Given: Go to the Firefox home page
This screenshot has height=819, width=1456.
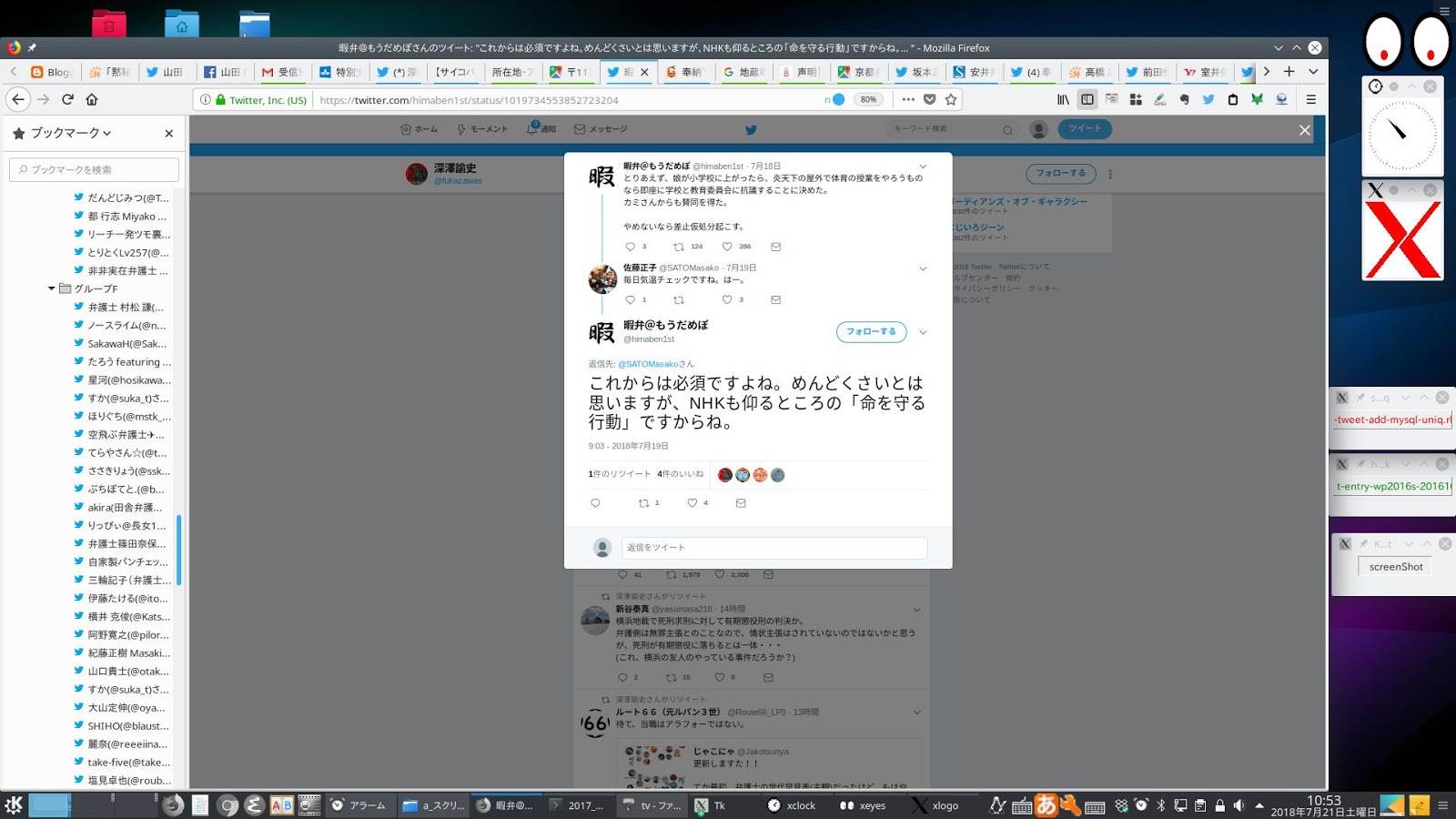Looking at the screenshot, I should click(x=92, y=99).
